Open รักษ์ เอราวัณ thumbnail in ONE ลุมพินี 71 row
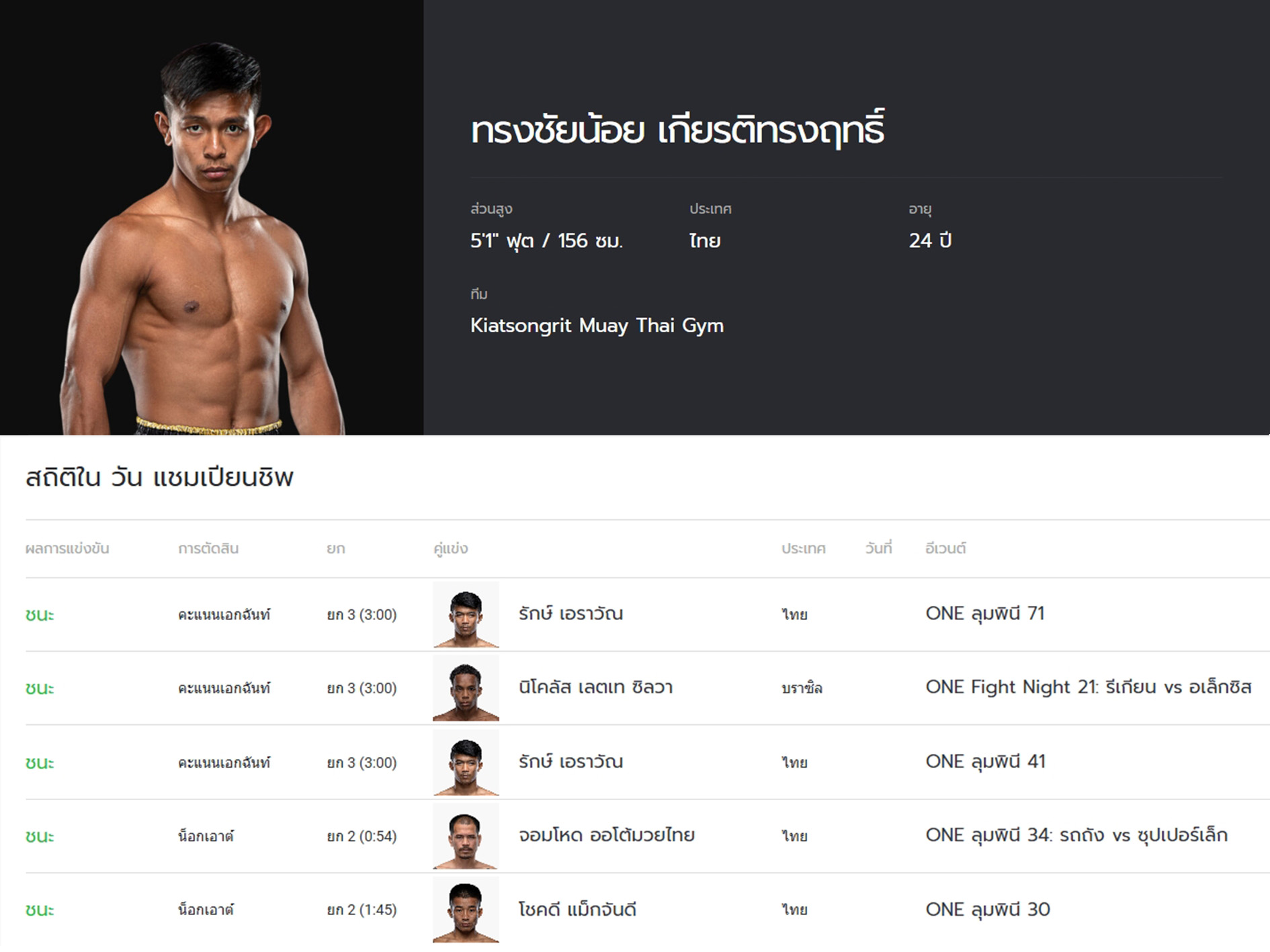Image resolution: width=1270 pixels, height=952 pixels. pyautogui.click(x=466, y=615)
